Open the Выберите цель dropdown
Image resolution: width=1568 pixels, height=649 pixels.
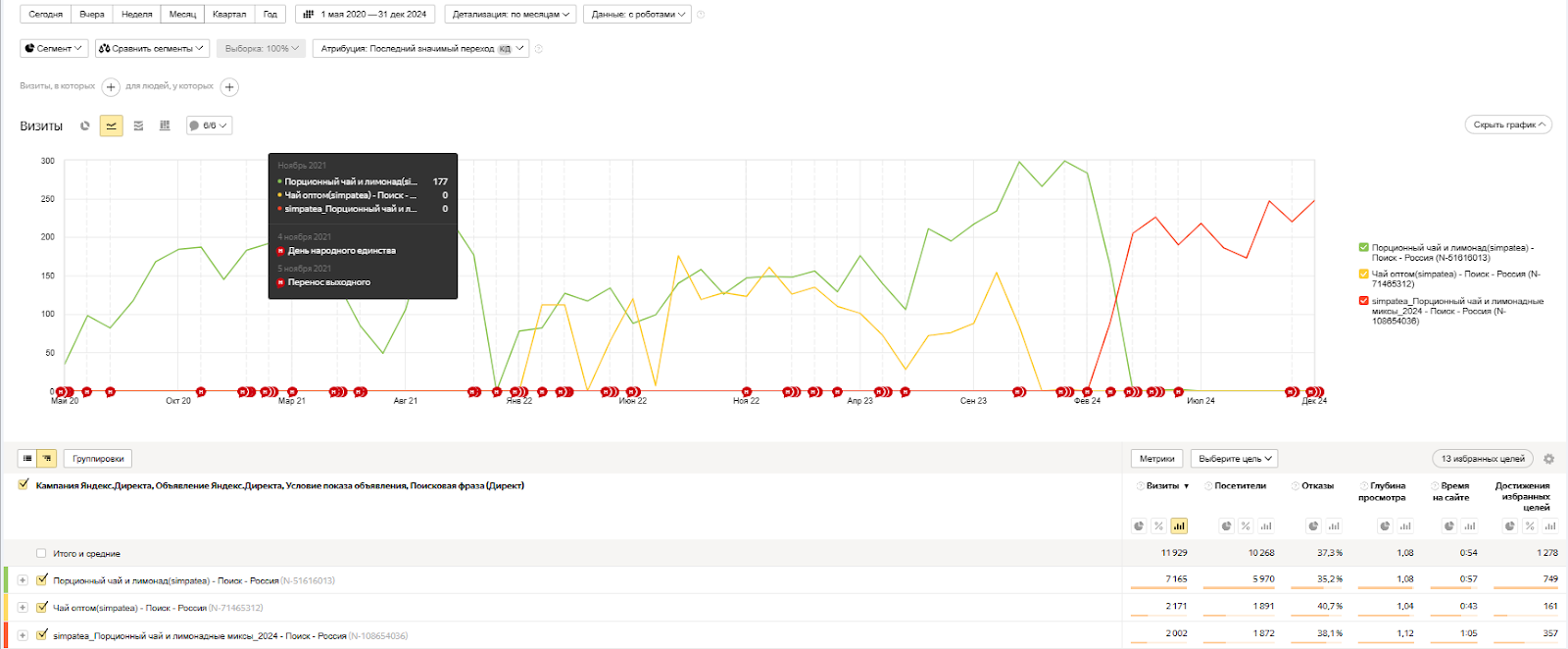point(1235,459)
